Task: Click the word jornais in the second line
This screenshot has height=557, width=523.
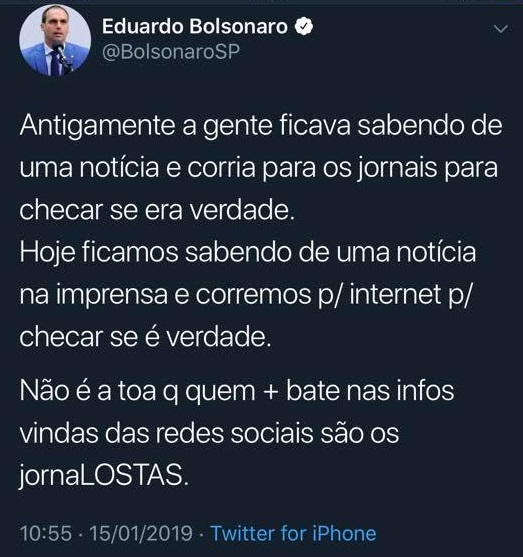Action: [x=397, y=169]
